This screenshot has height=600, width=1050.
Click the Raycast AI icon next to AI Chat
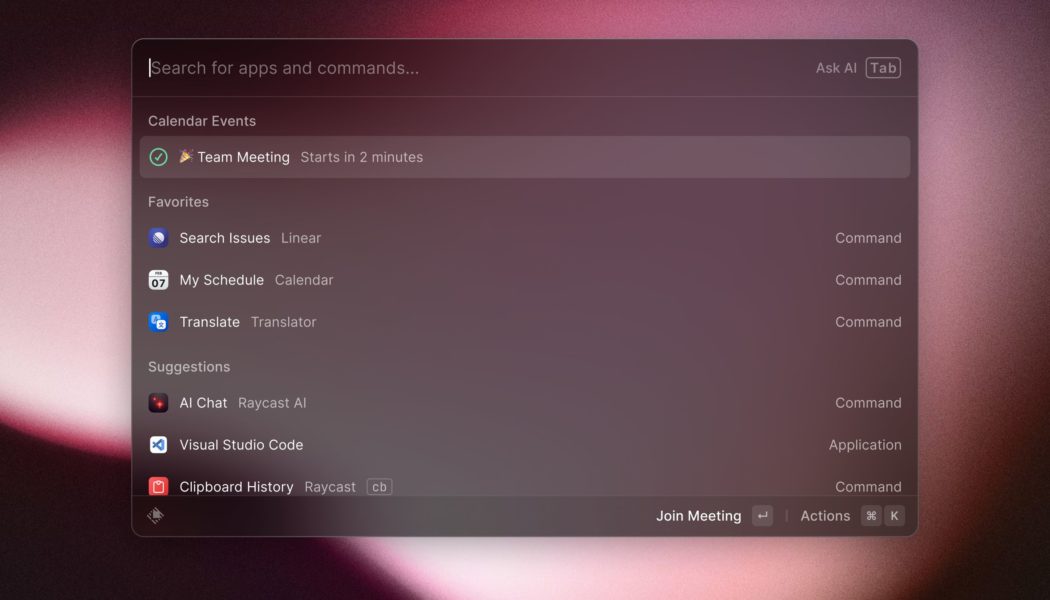pyautogui.click(x=159, y=403)
